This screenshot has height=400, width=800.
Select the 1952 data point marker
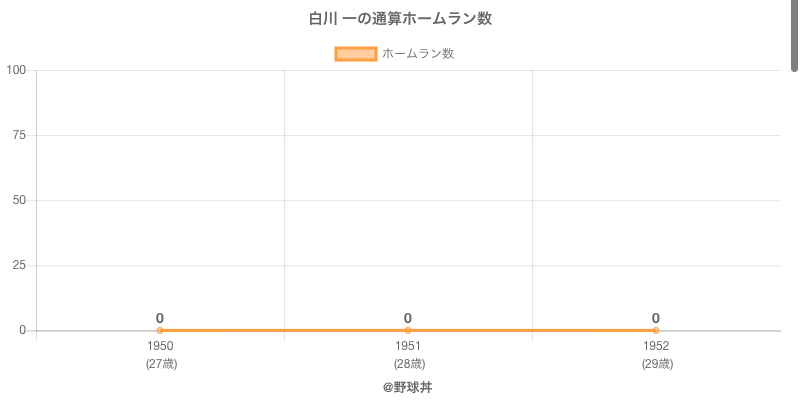pyautogui.click(x=656, y=330)
